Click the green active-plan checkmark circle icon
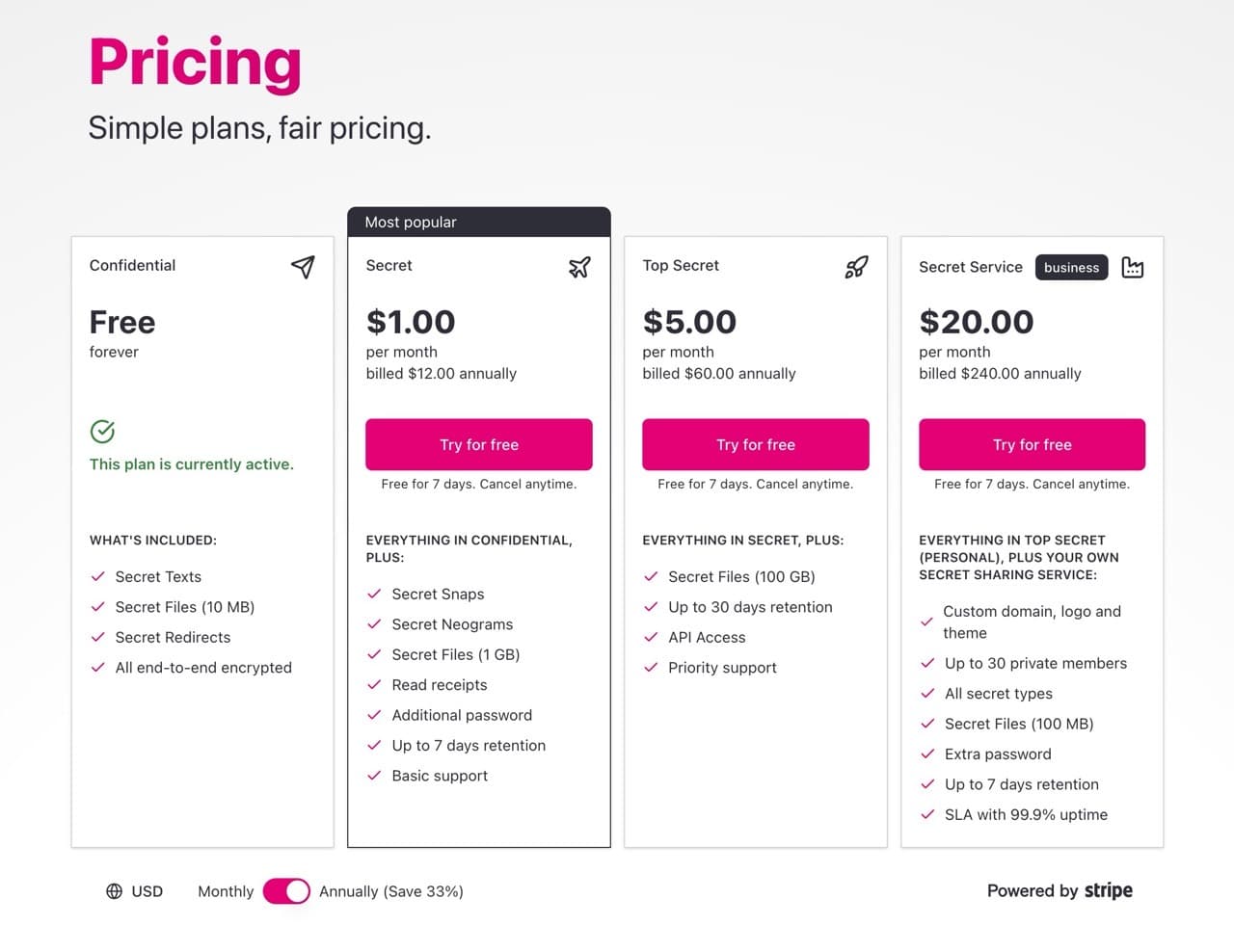 (x=102, y=431)
